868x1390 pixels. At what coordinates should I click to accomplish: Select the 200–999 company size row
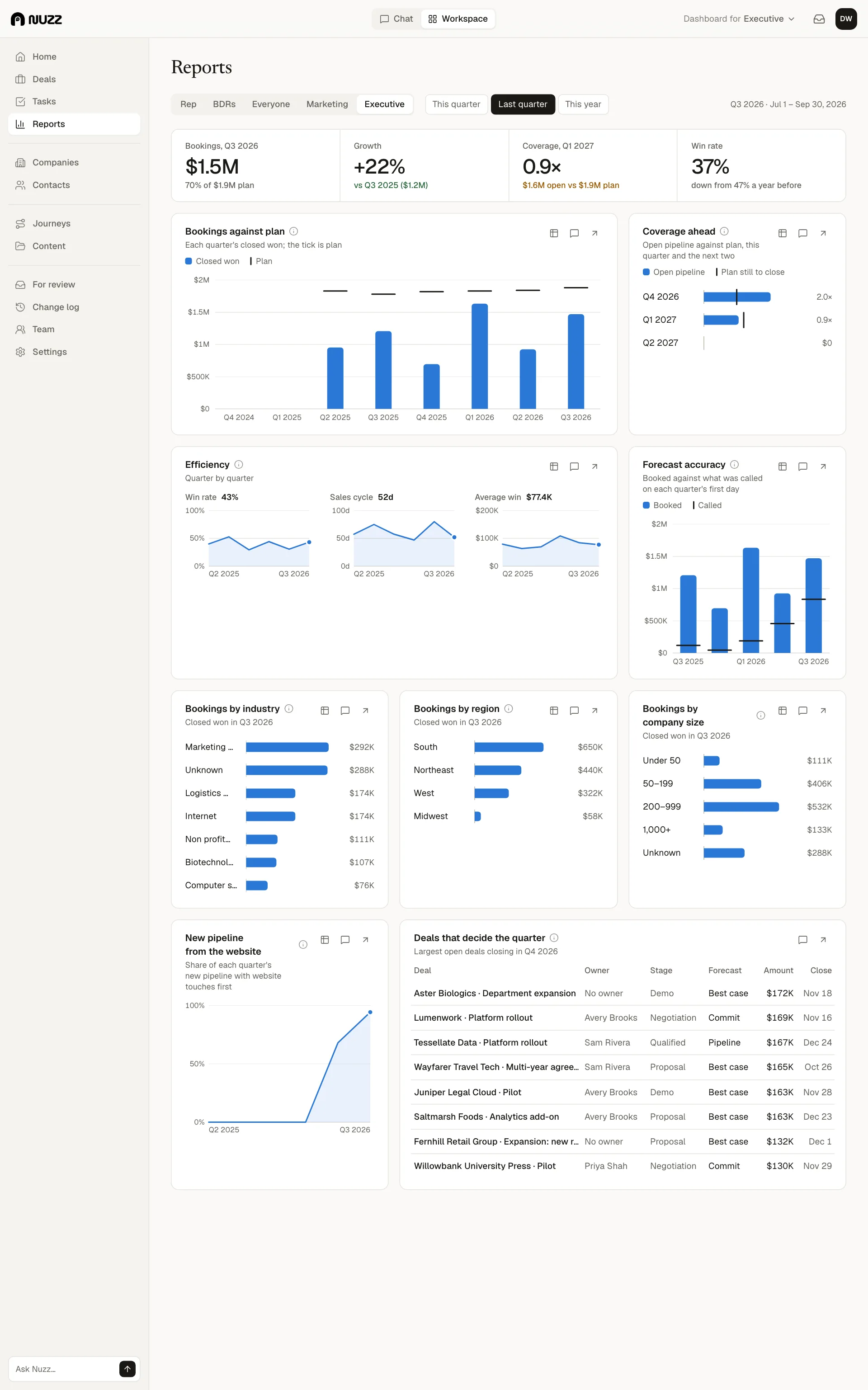click(737, 807)
